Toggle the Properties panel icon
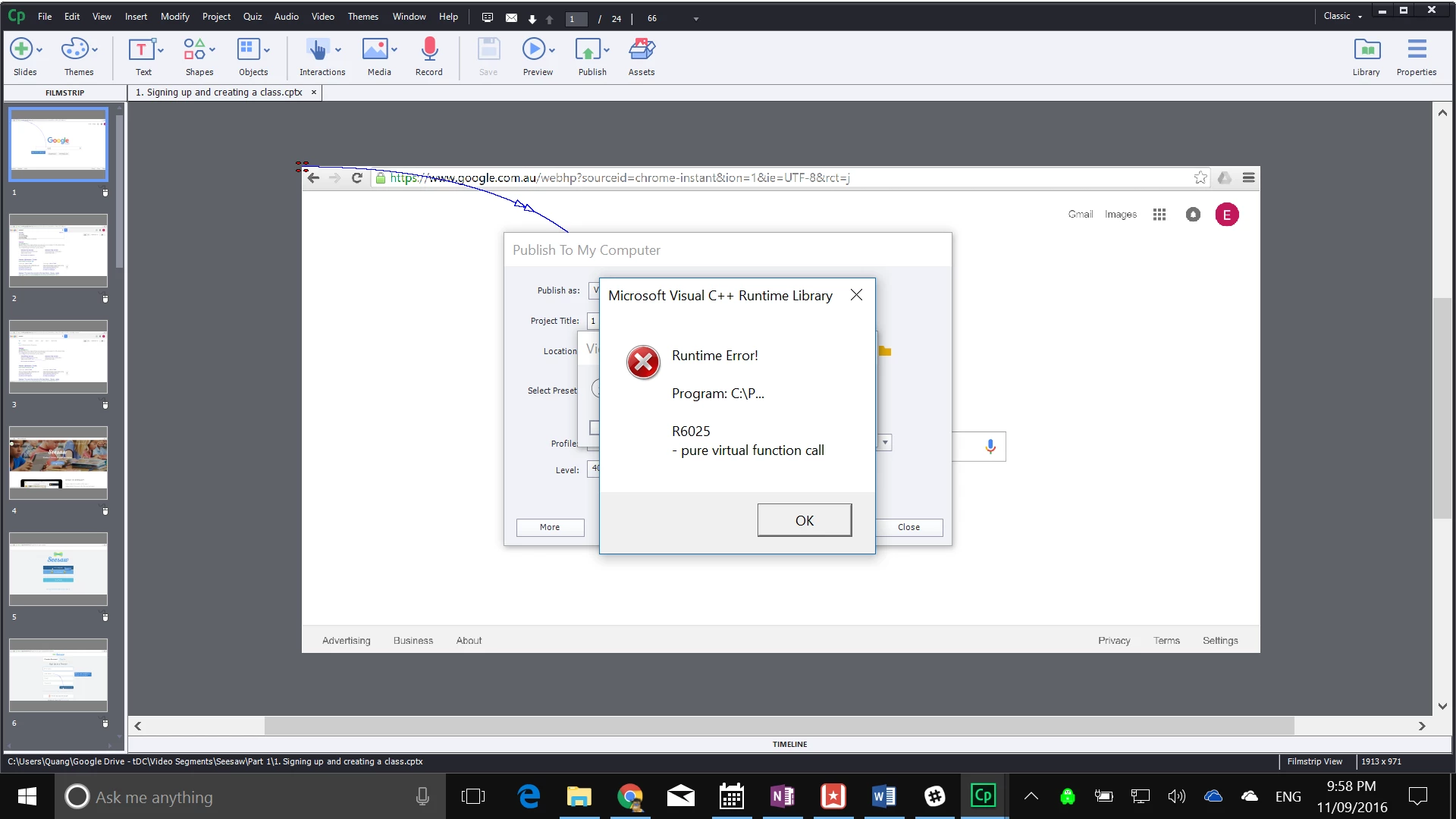Screen dimensions: 1456x819 click(1417, 50)
